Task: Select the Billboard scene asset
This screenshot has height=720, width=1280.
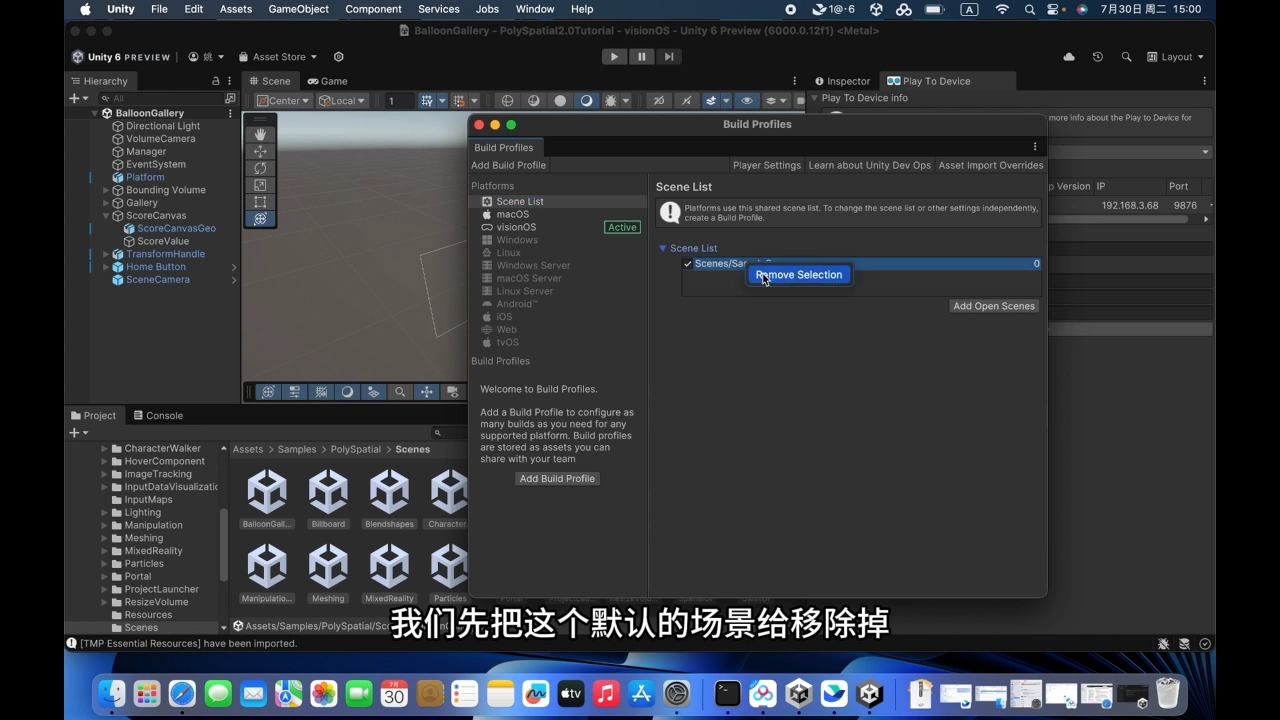Action: click(x=328, y=500)
